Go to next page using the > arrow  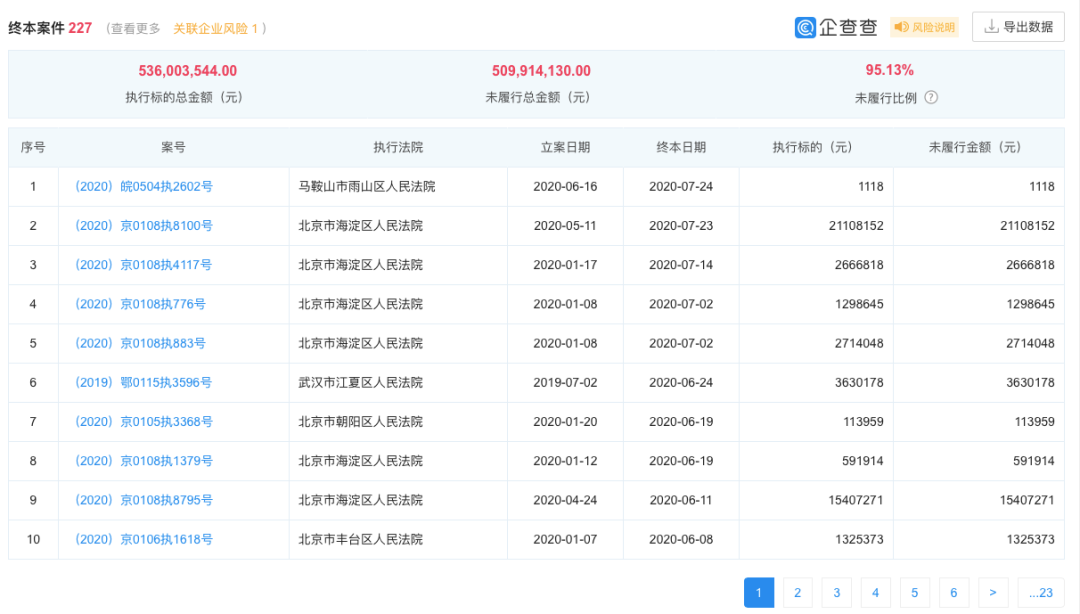coord(993,593)
